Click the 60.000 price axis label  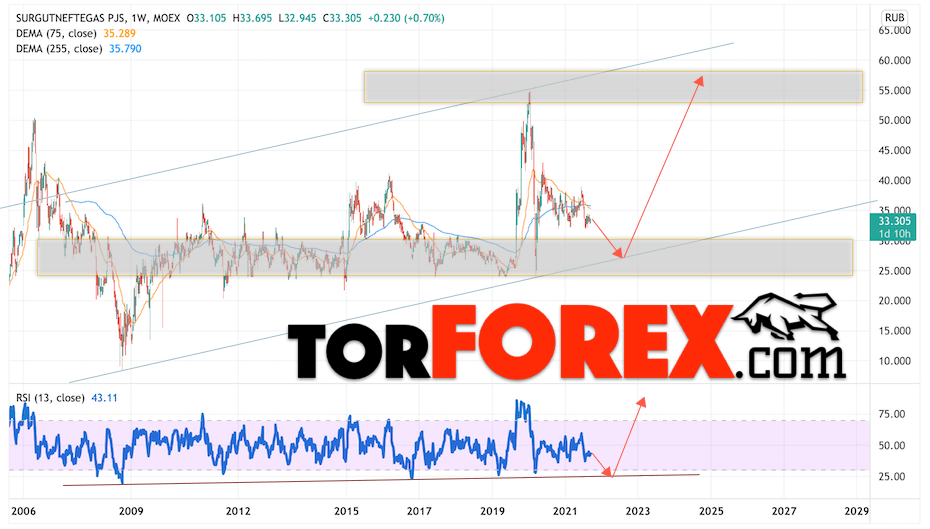894,60
